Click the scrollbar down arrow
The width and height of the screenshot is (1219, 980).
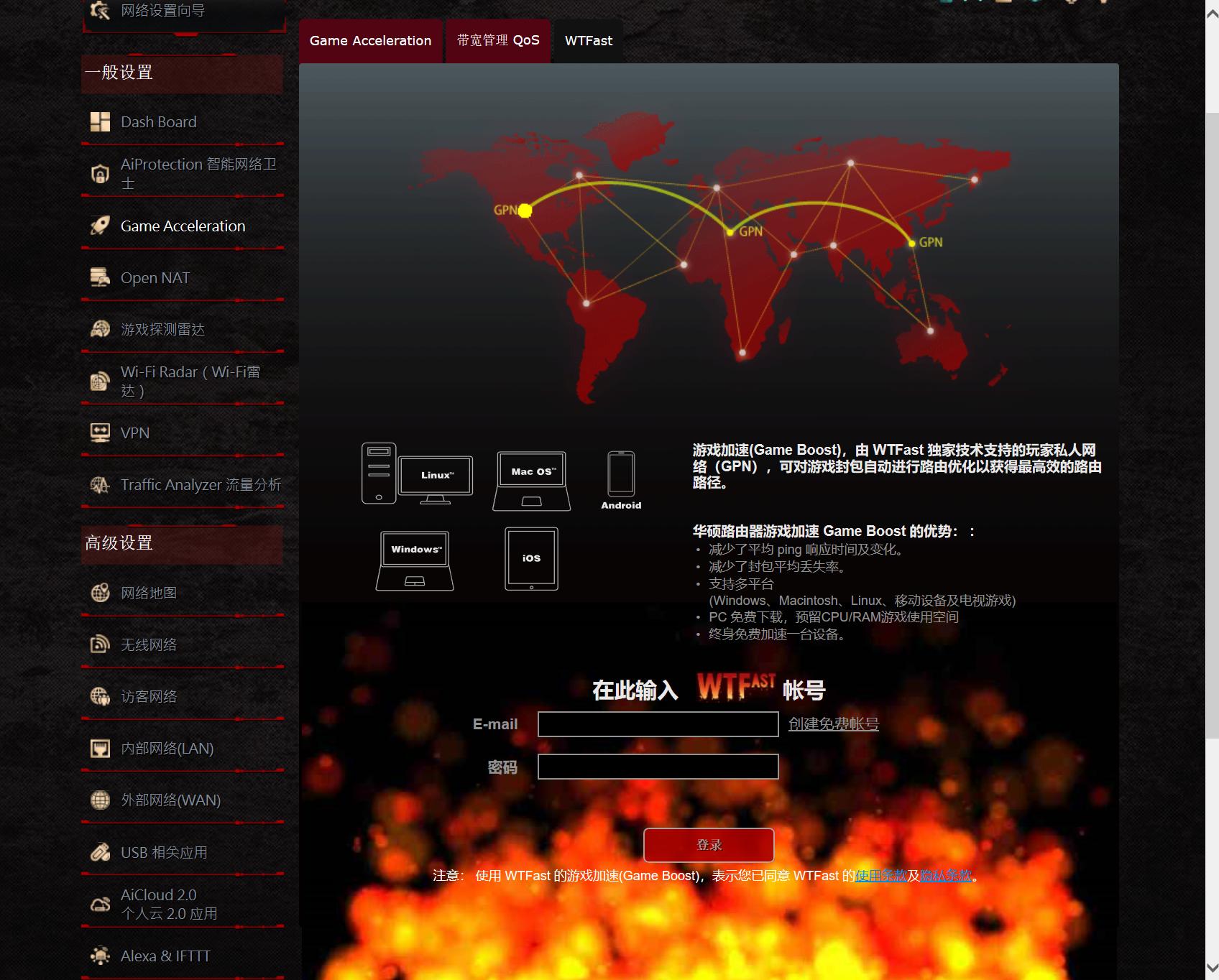pyautogui.click(x=1212, y=967)
